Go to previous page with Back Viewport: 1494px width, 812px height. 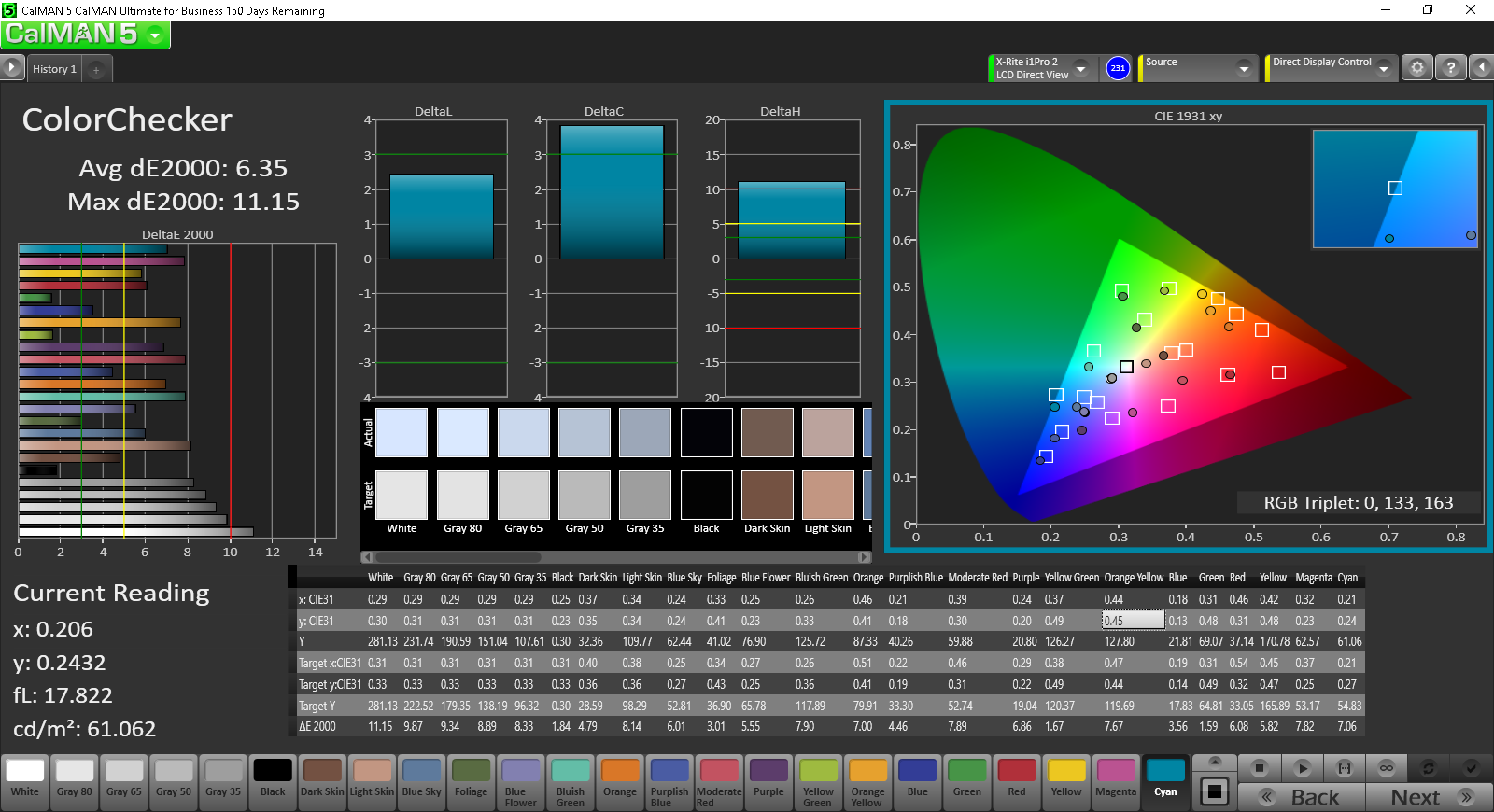[1302, 797]
